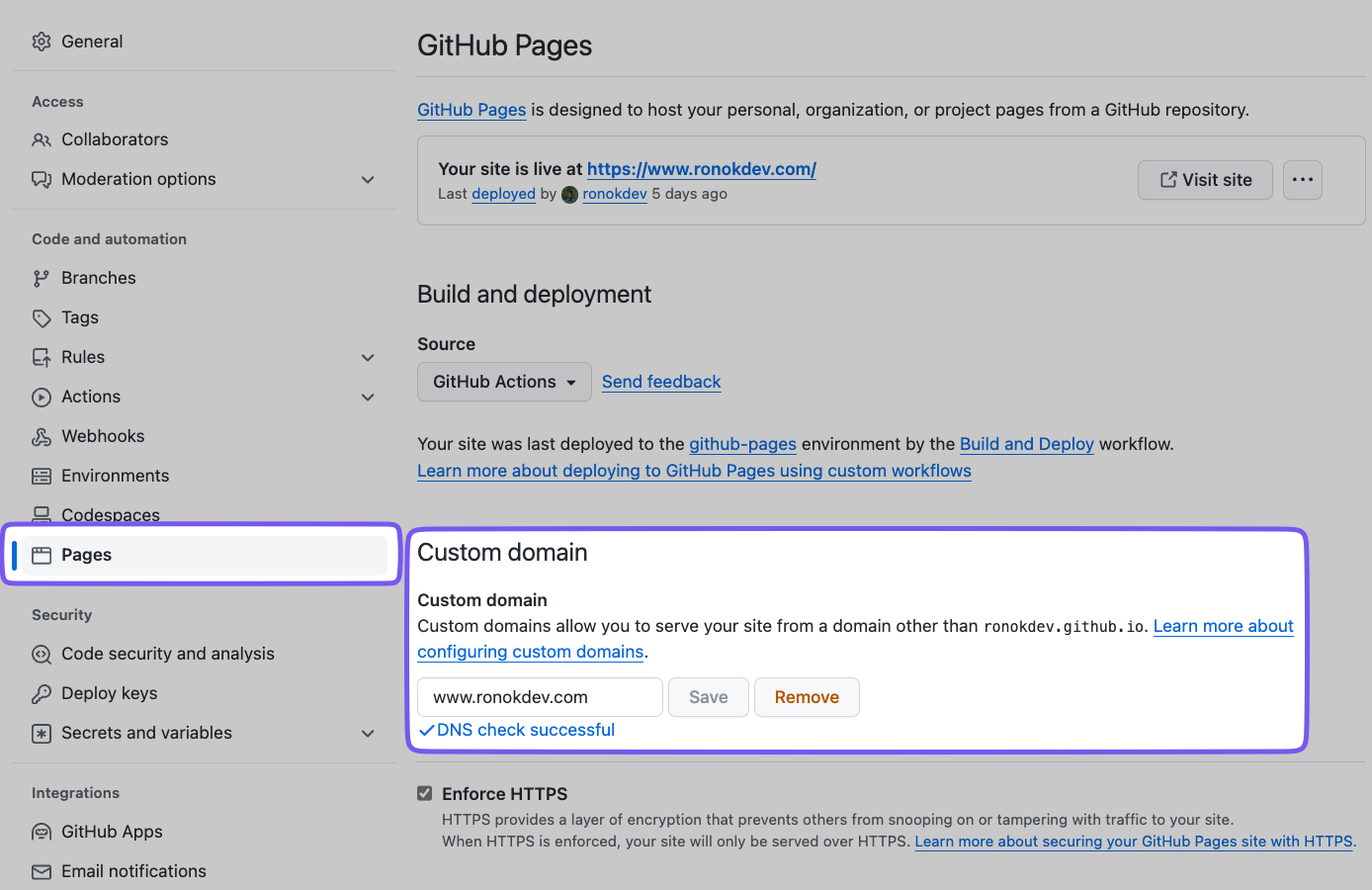Open Code security and analysis settings

pyautogui.click(x=168, y=654)
